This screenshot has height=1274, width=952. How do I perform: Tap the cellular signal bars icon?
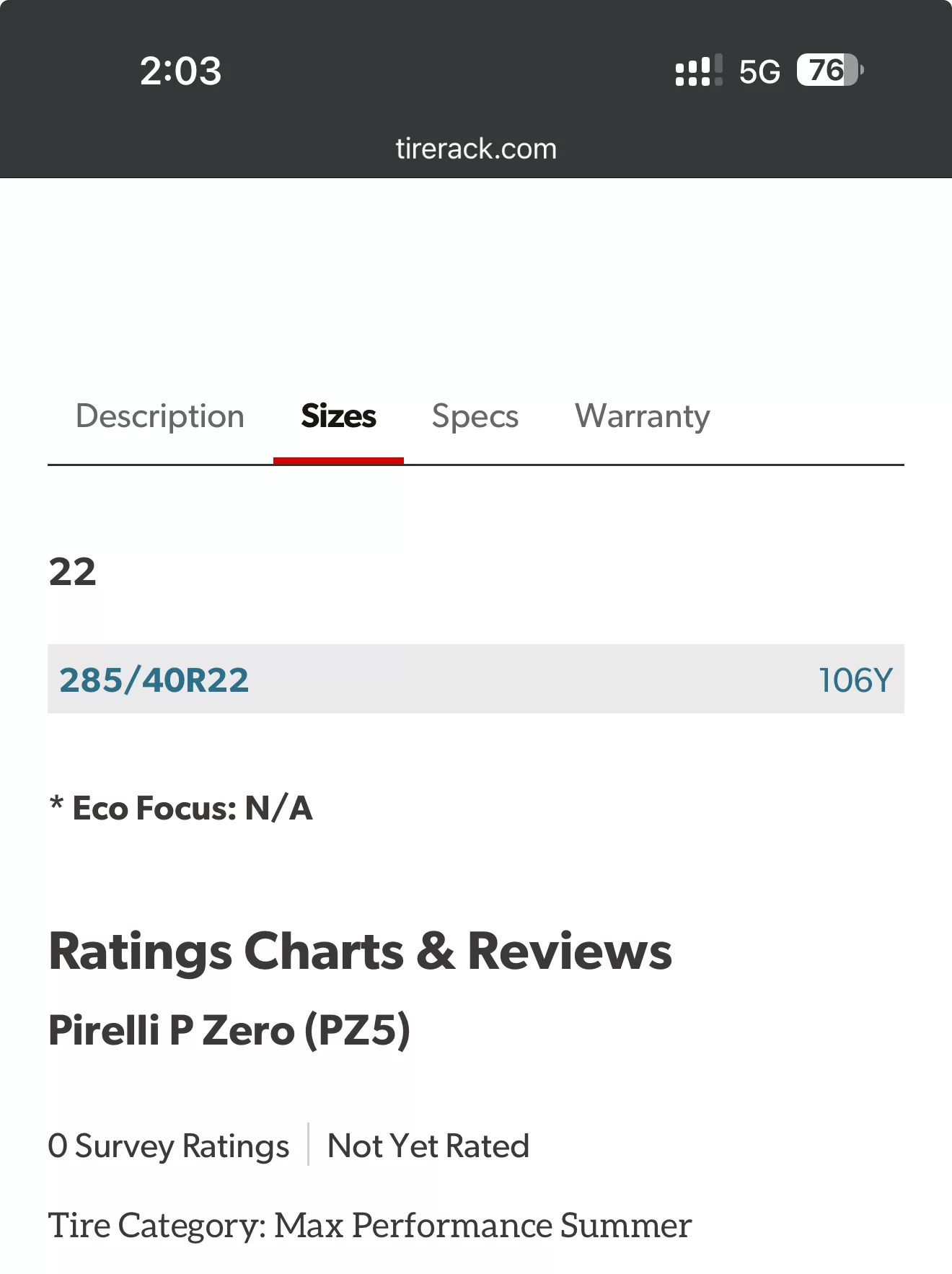point(699,71)
